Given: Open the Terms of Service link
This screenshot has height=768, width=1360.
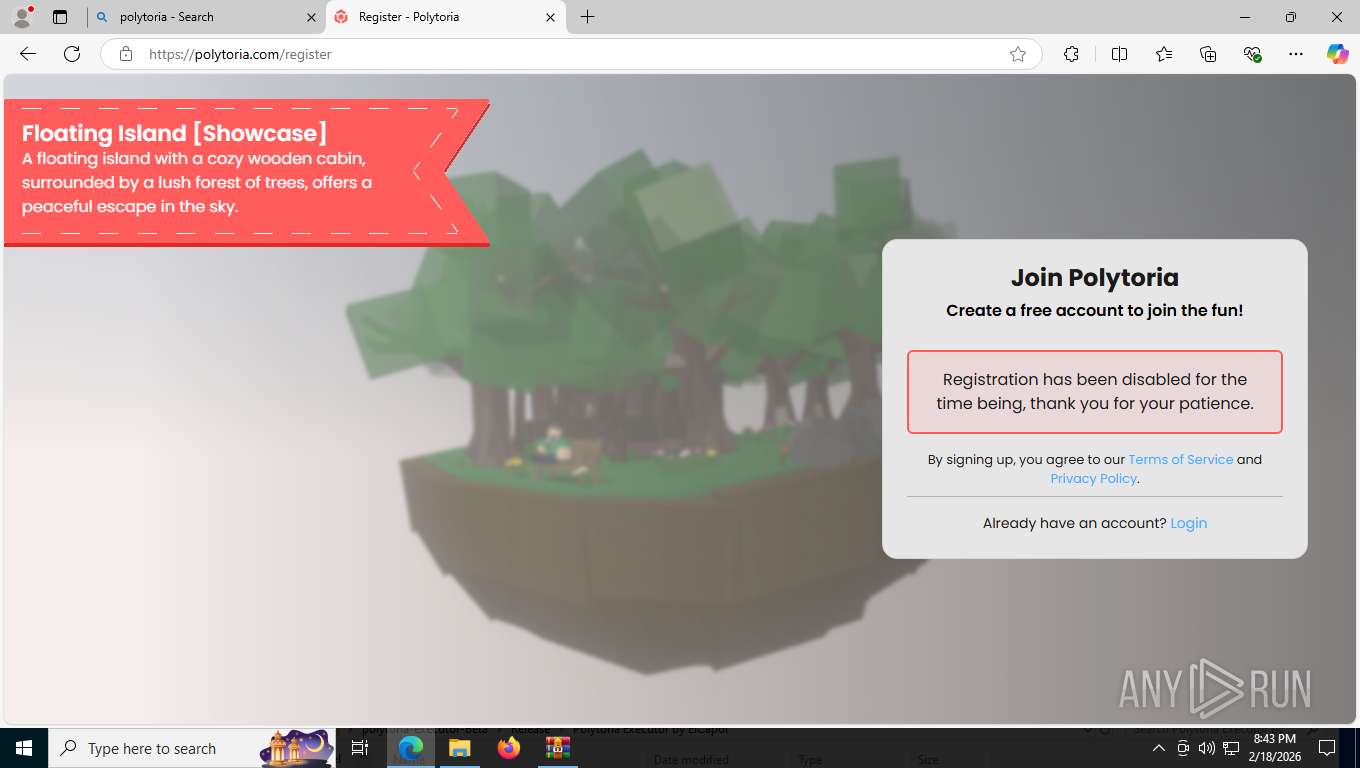Looking at the screenshot, I should click(1180, 459).
